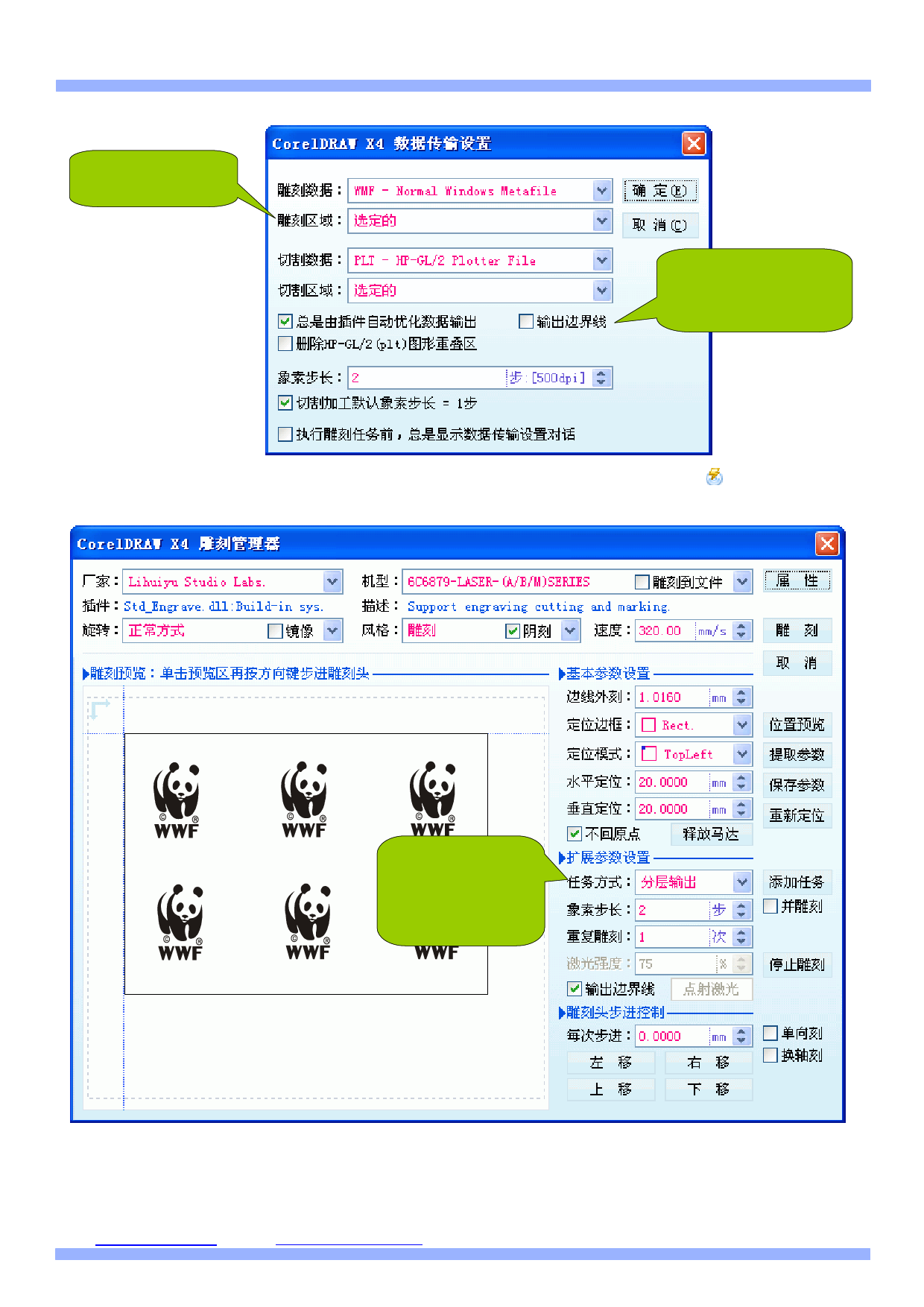Image resolution: width=924 pixels, height=1307 pixels.
Task: Uncheck the 不回原点 checkbox
Action: pyautogui.click(x=575, y=834)
